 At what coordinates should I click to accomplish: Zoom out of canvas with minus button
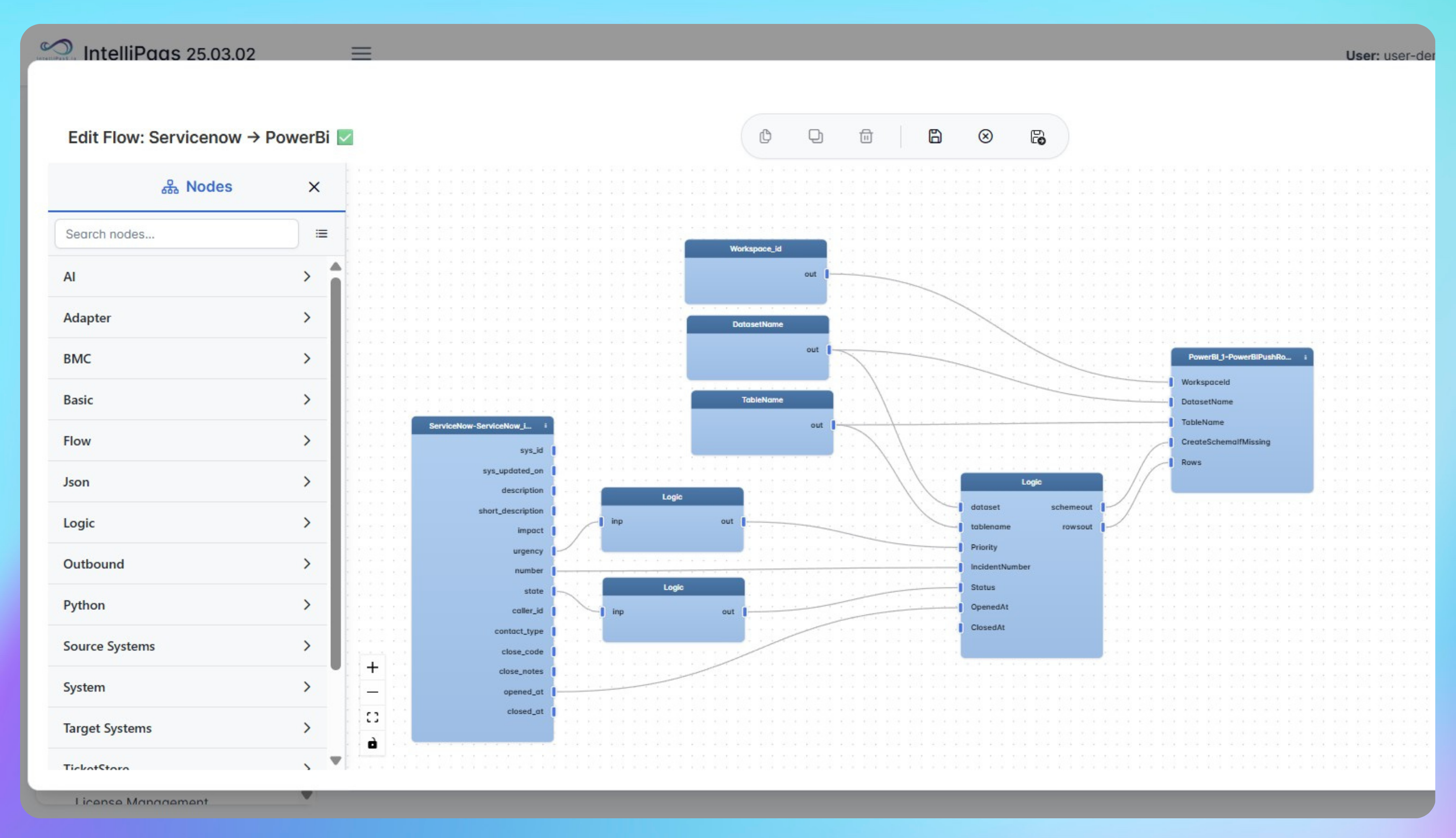point(372,692)
